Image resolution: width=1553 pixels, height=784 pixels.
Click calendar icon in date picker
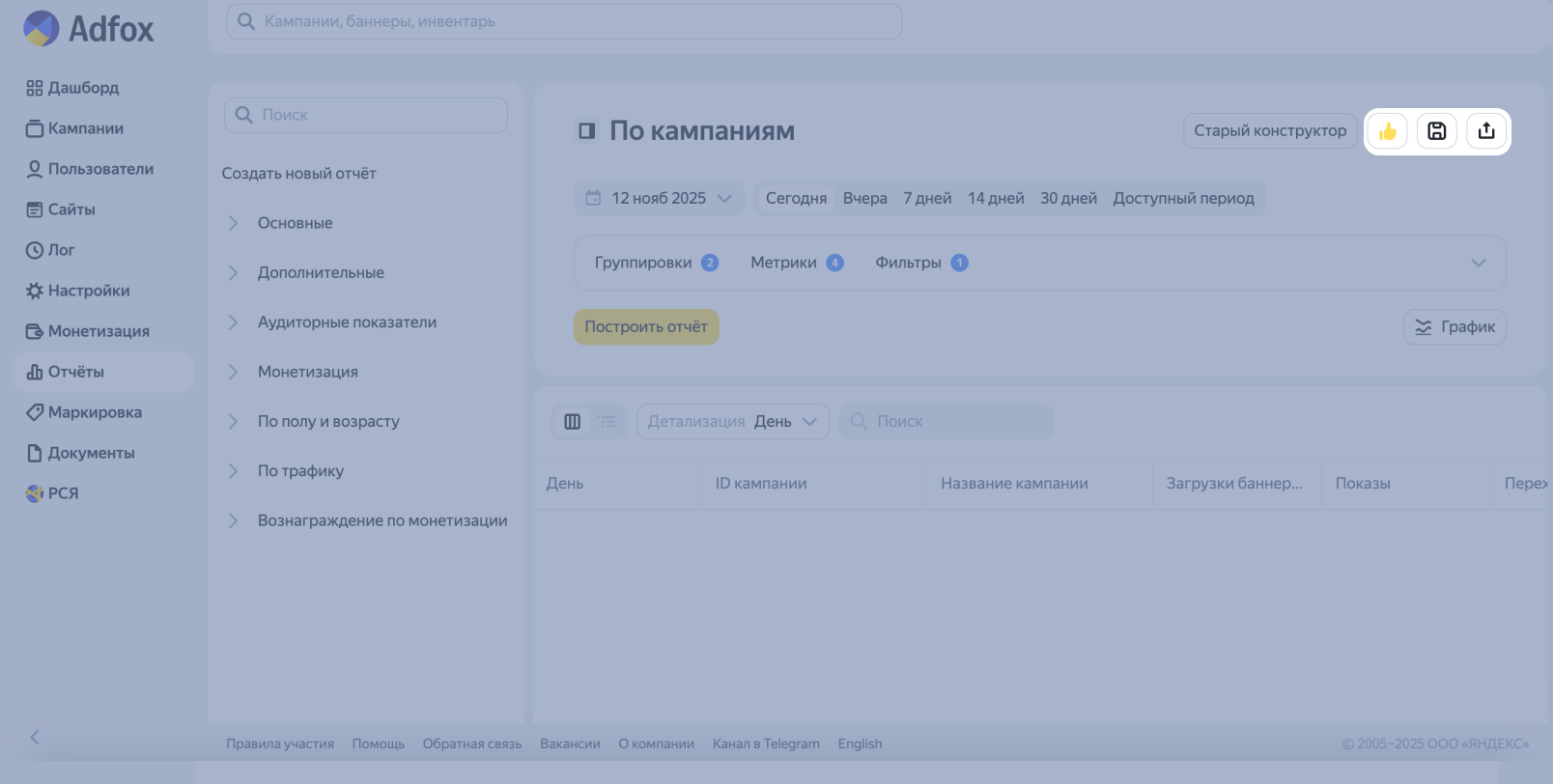[x=593, y=198]
